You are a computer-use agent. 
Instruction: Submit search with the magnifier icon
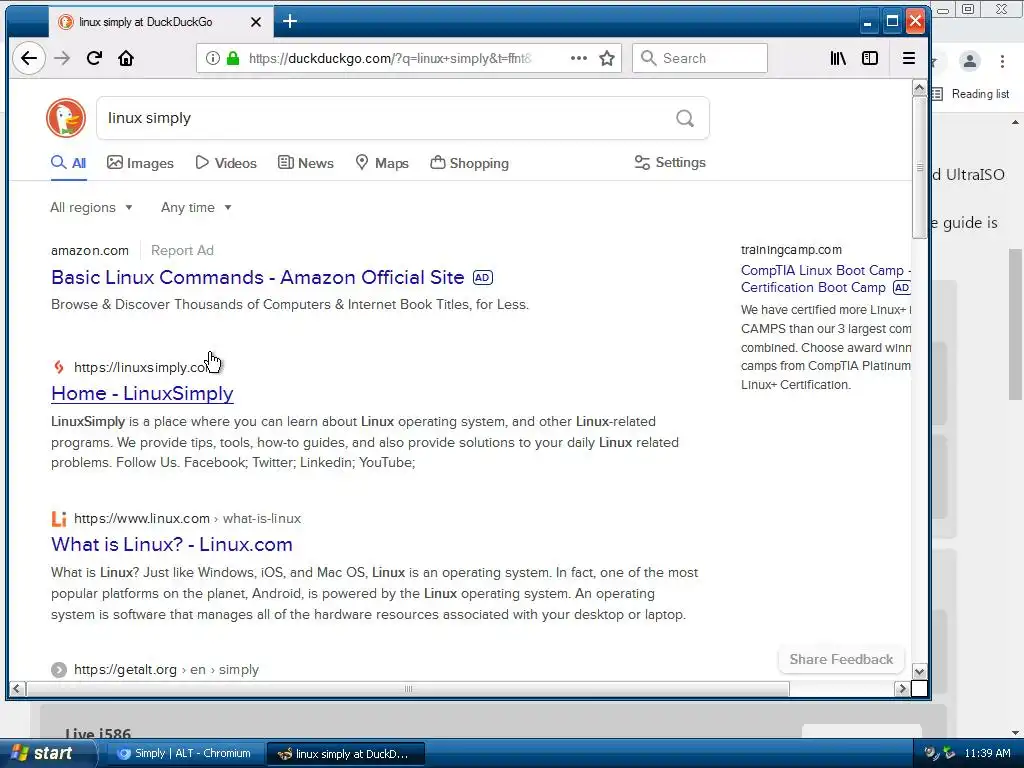tap(684, 118)
